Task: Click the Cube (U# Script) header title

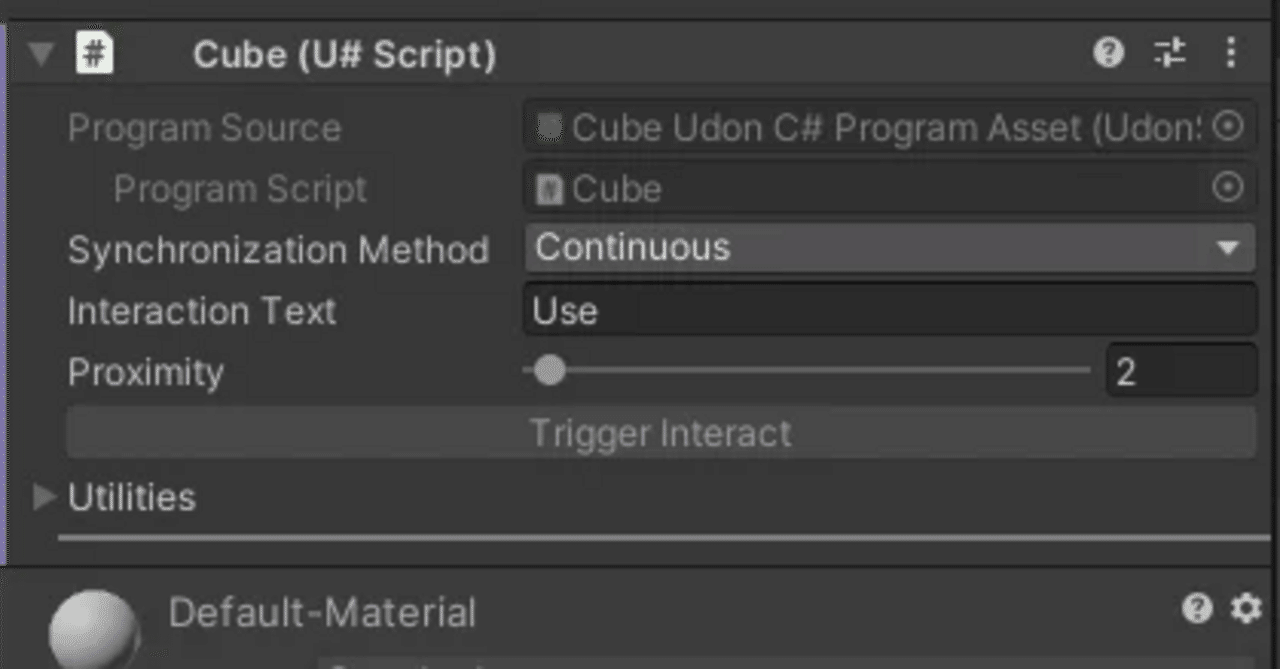Action: (344, 55)
